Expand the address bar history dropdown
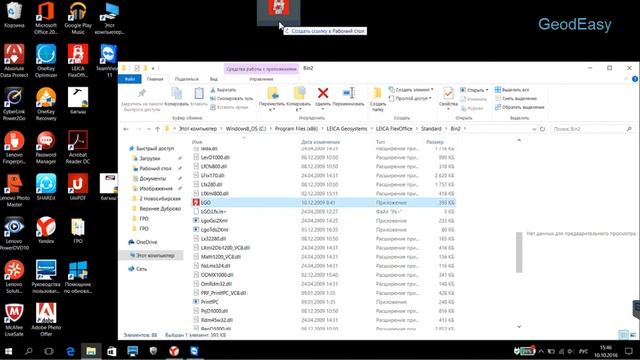The height and width of the screenshot is (360, 640). (x=534, y=129)
